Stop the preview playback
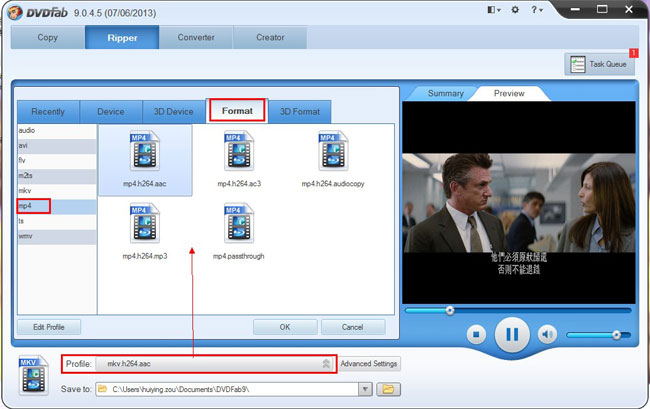The height and width of the screenshot is (409, 650). coord(476,334)
